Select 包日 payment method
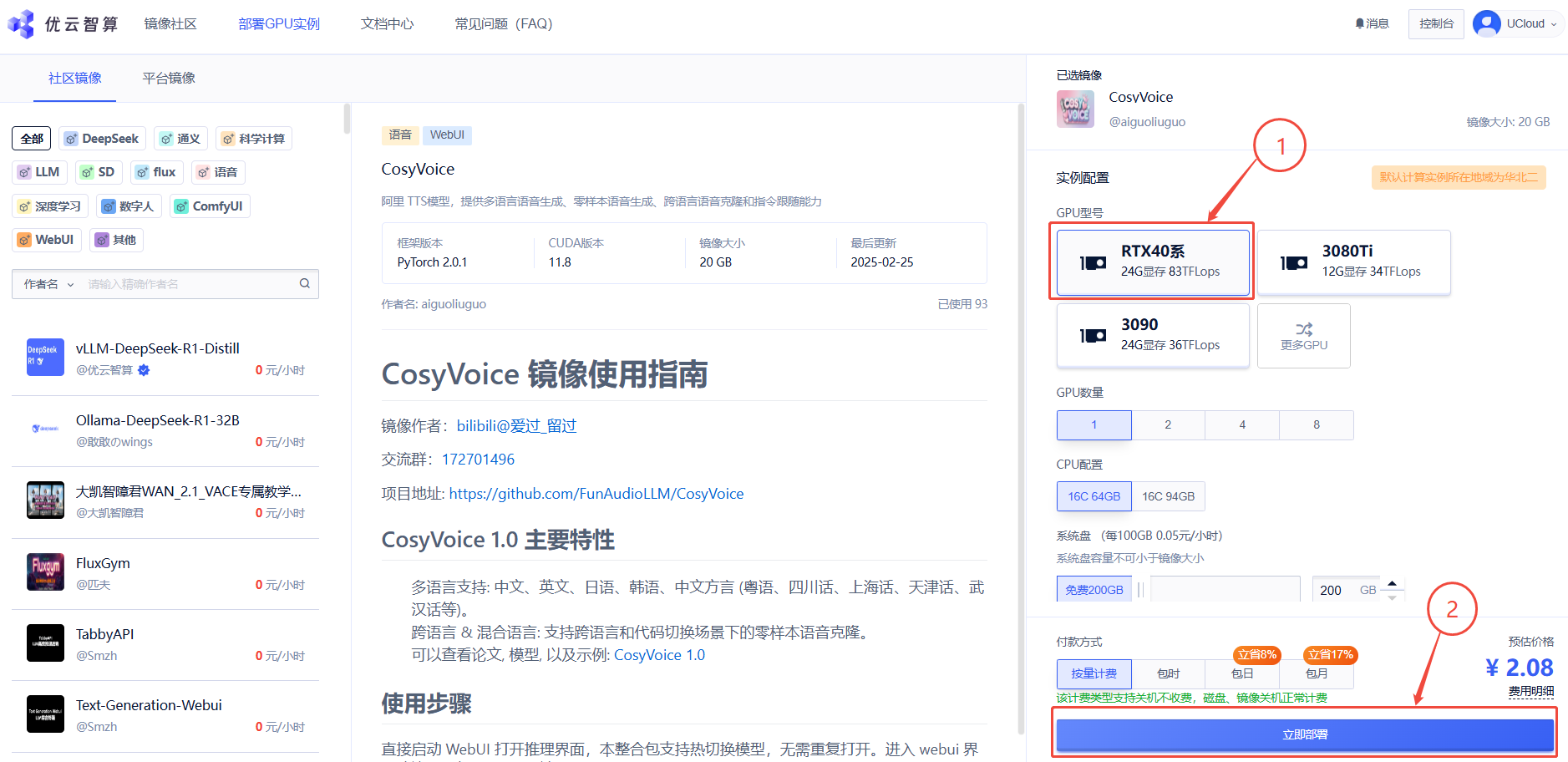The image size is (1568, 762). (1242, 673)
